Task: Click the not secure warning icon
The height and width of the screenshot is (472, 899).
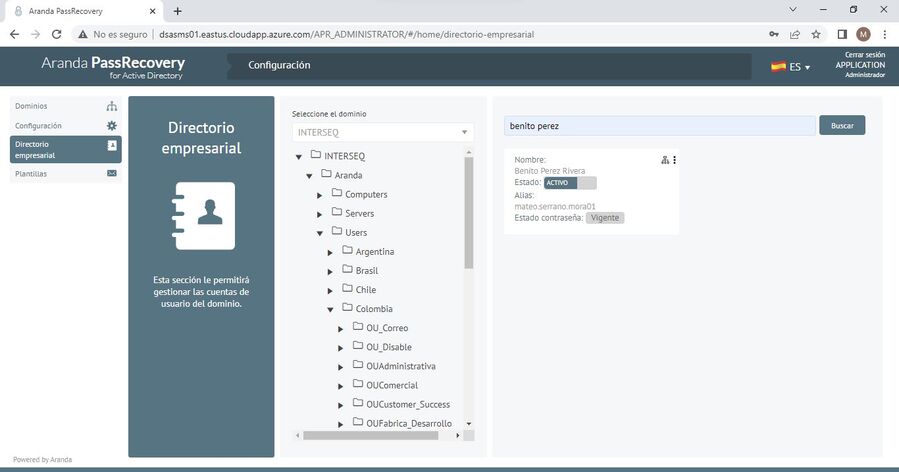Action: 83,34
